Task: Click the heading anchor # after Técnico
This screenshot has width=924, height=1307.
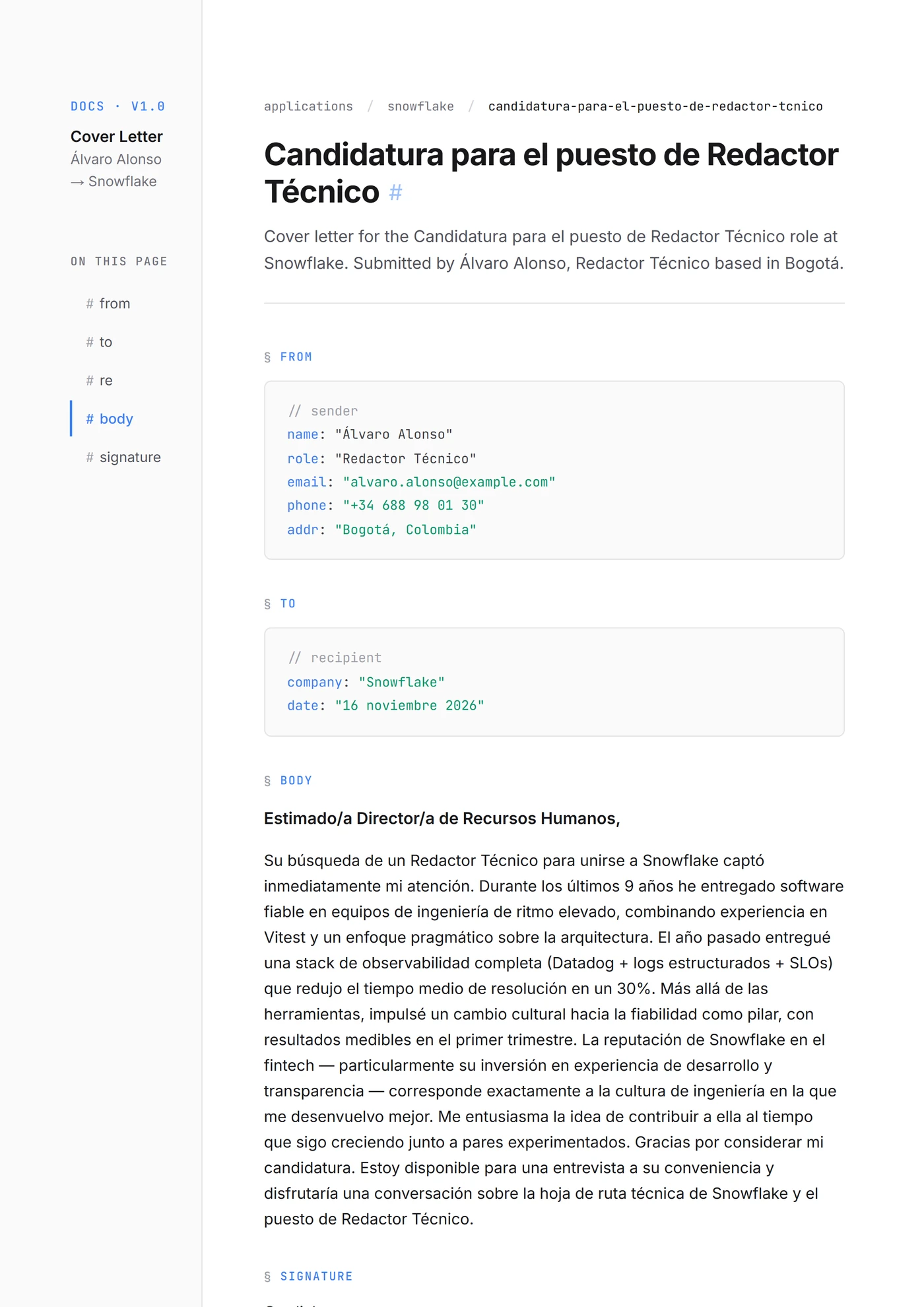Action: coord(395,192)
